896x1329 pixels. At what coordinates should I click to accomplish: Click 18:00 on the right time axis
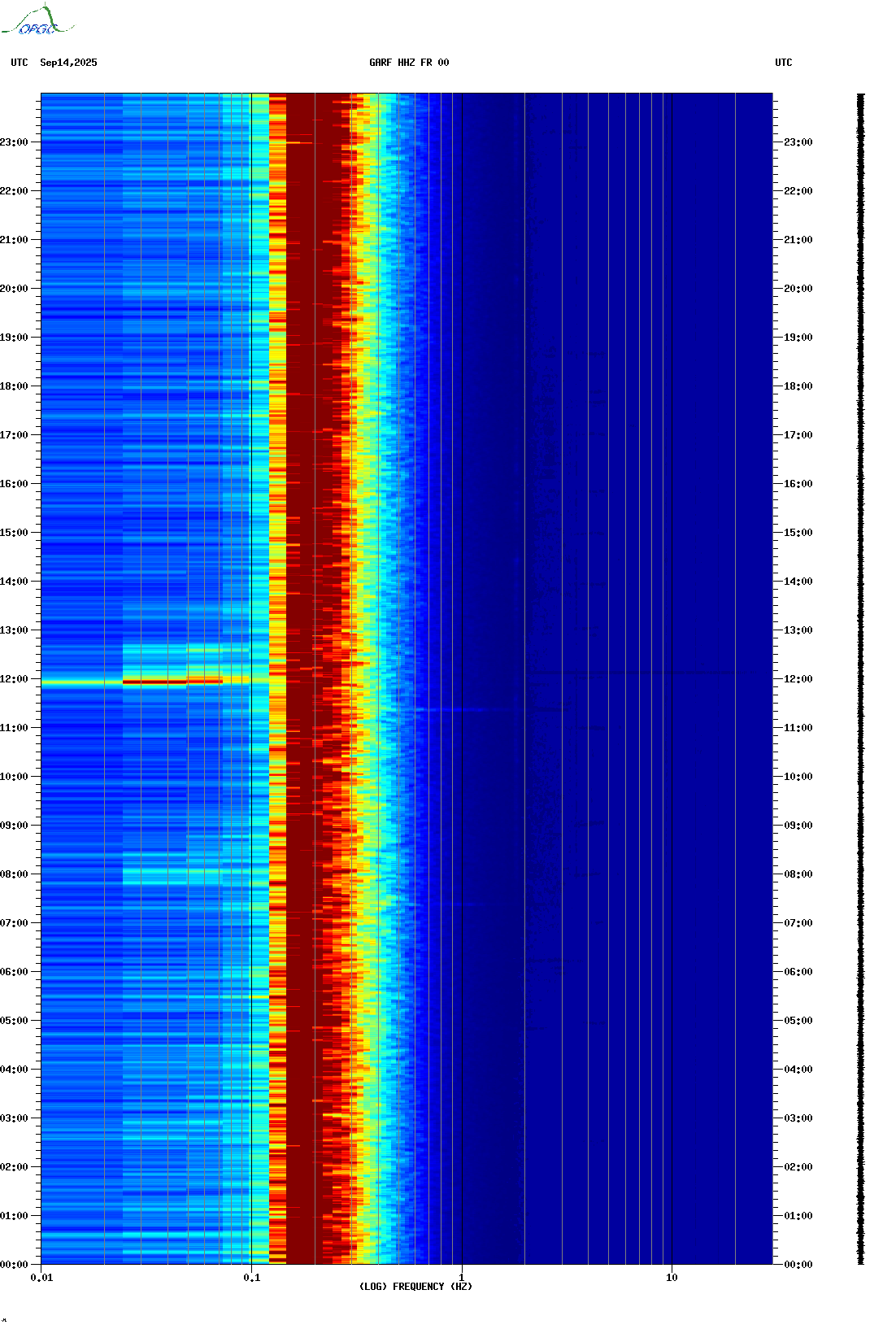click(798, 386)
